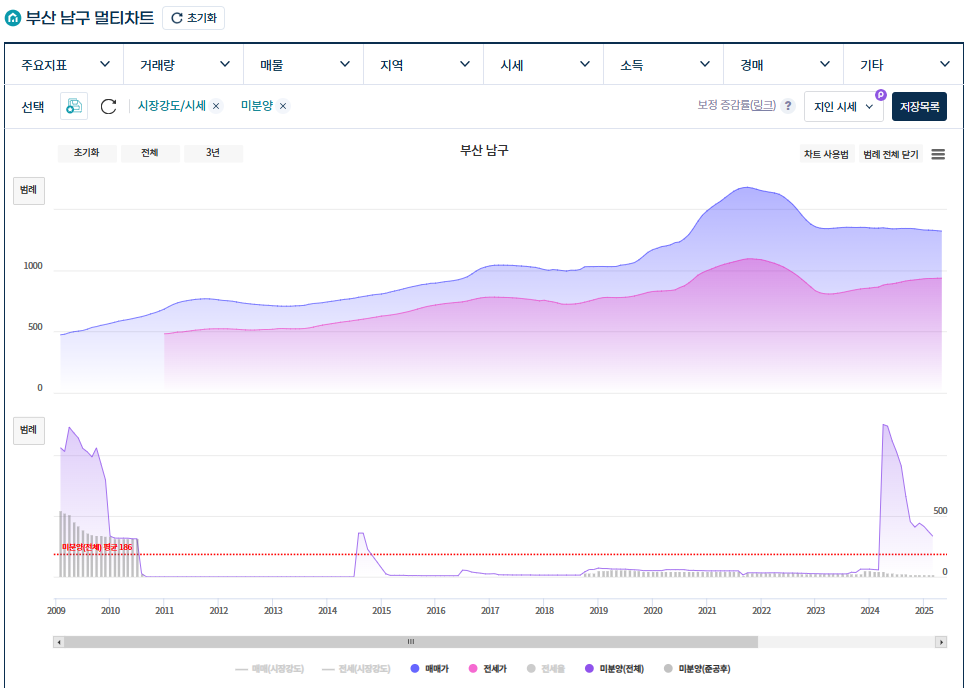972x688 pixels.
Task: Click the refresh icon next to 선택
Action: pos(108,105)
